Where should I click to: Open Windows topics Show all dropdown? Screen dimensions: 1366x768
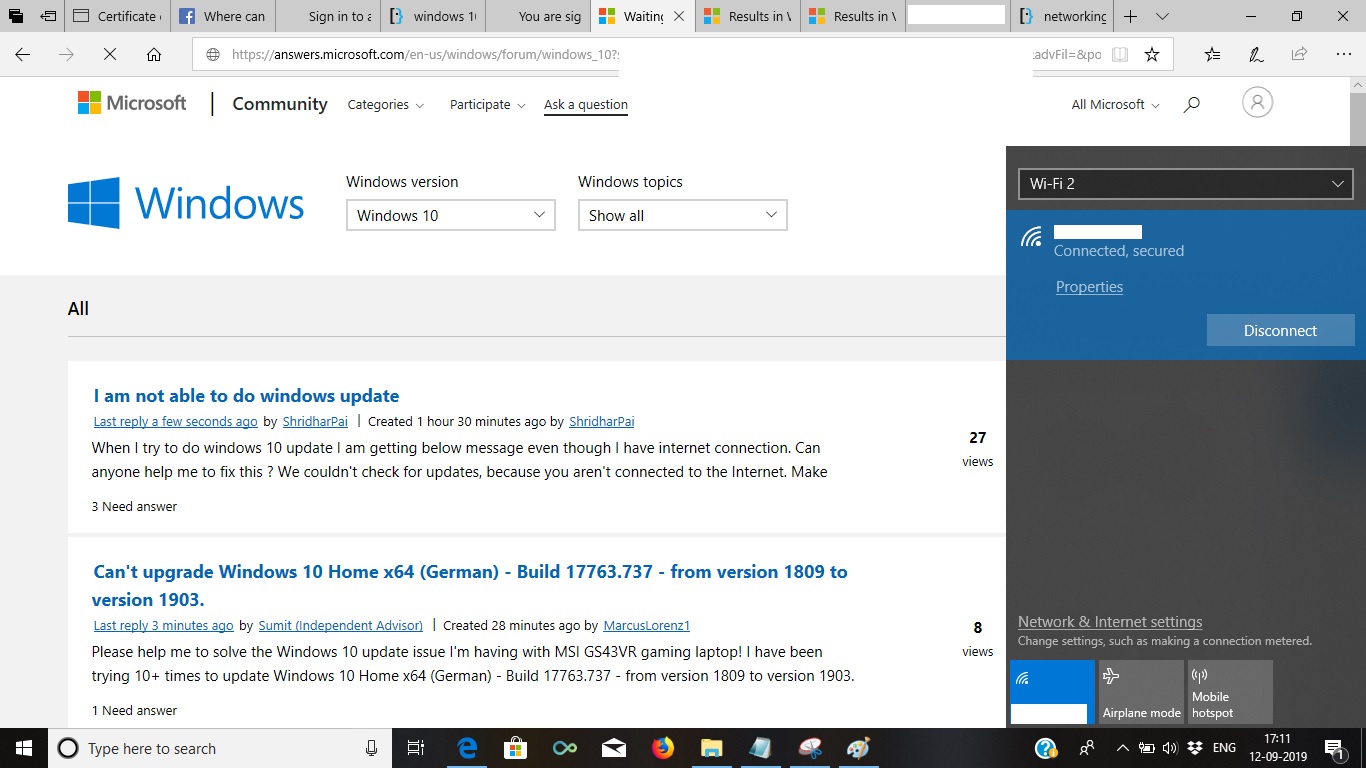click(683, 215)
